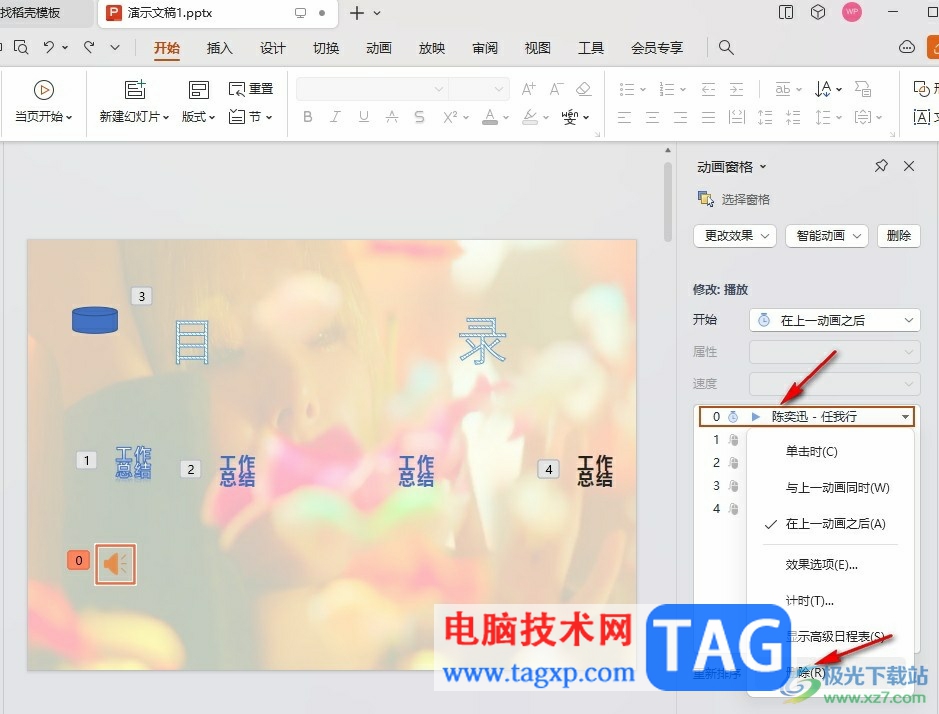Click the vertical scrollbar of slide area

point(668,202)
